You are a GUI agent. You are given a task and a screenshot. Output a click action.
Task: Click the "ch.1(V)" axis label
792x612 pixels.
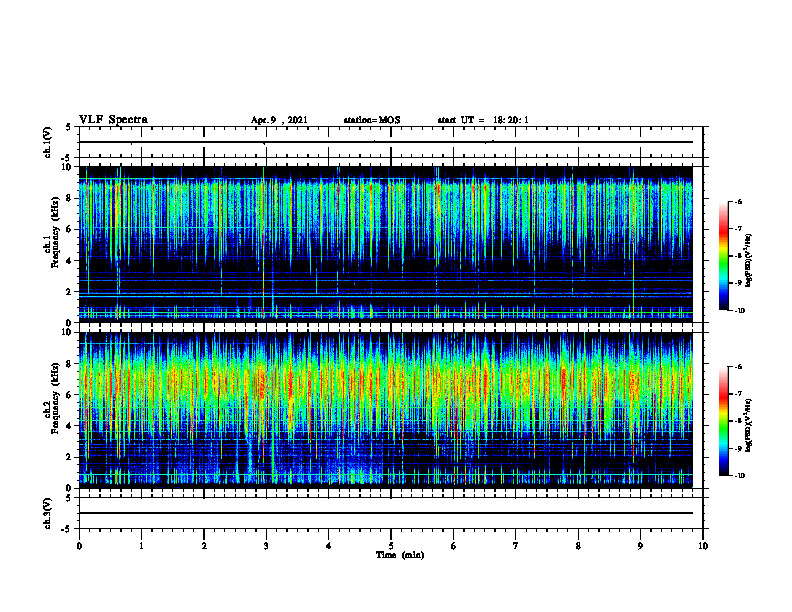pos(47,142)
